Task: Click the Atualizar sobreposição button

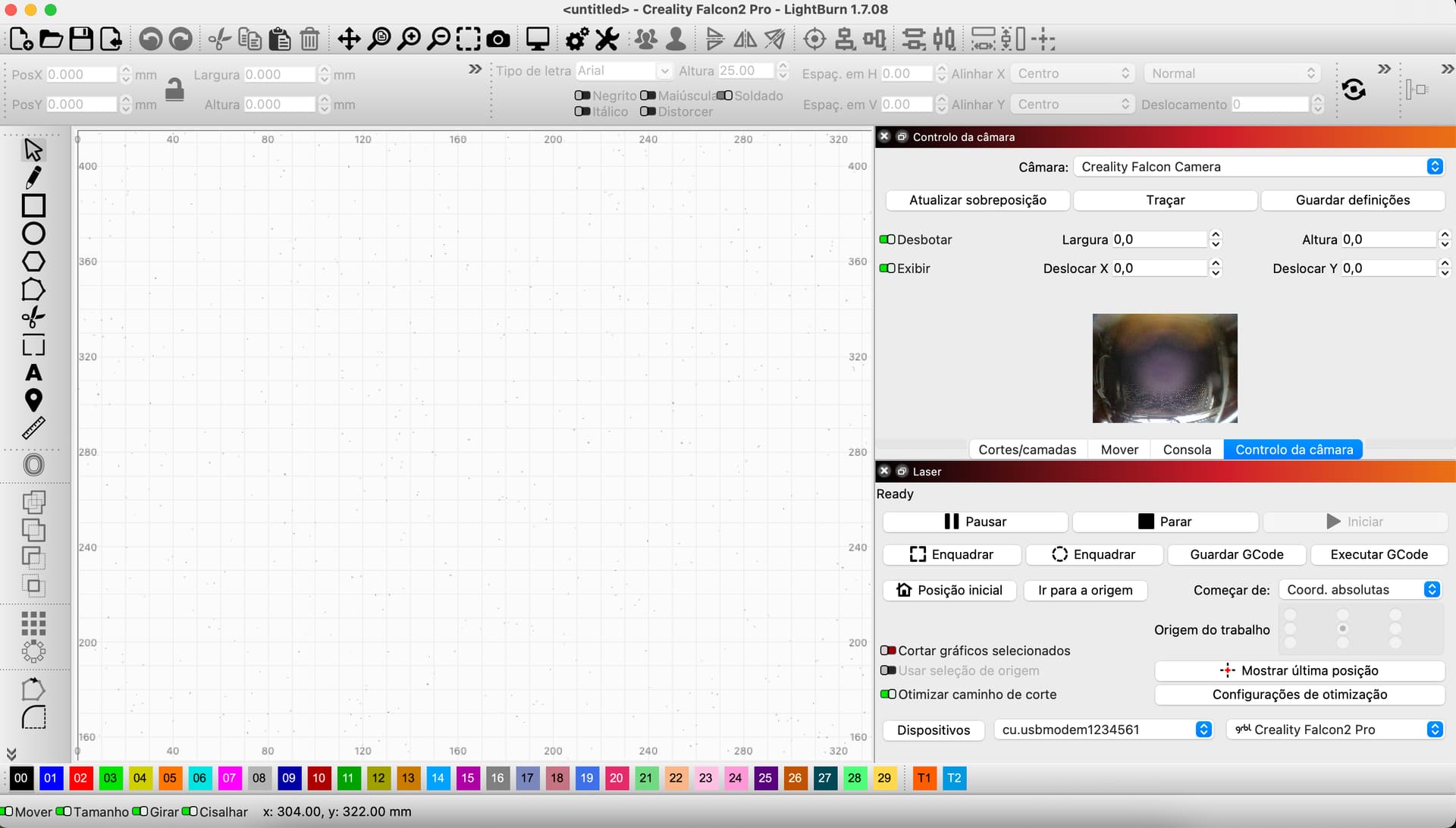Action: pyautogui.click(x=977, y=200)
